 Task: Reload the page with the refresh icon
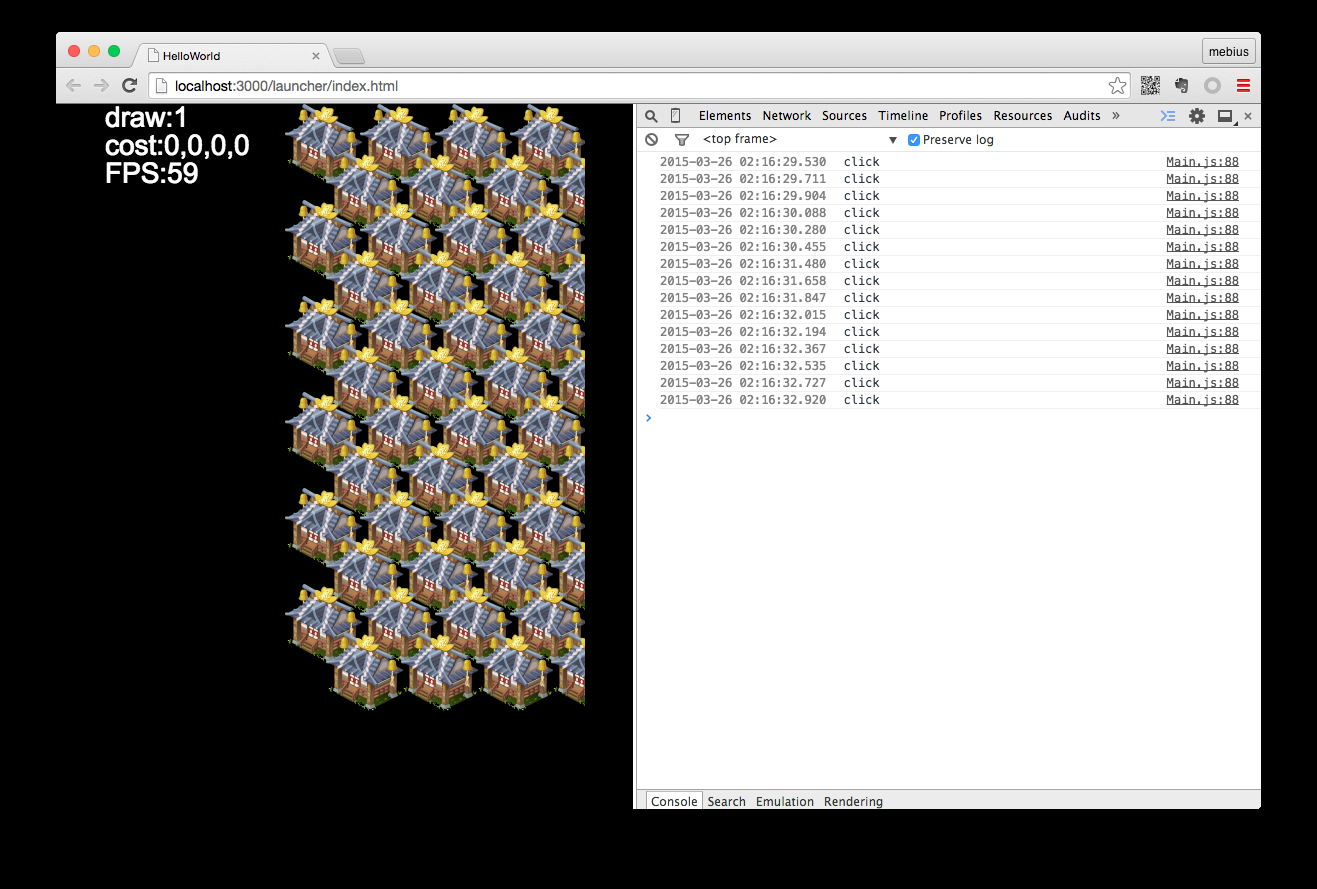pos(129,86)
